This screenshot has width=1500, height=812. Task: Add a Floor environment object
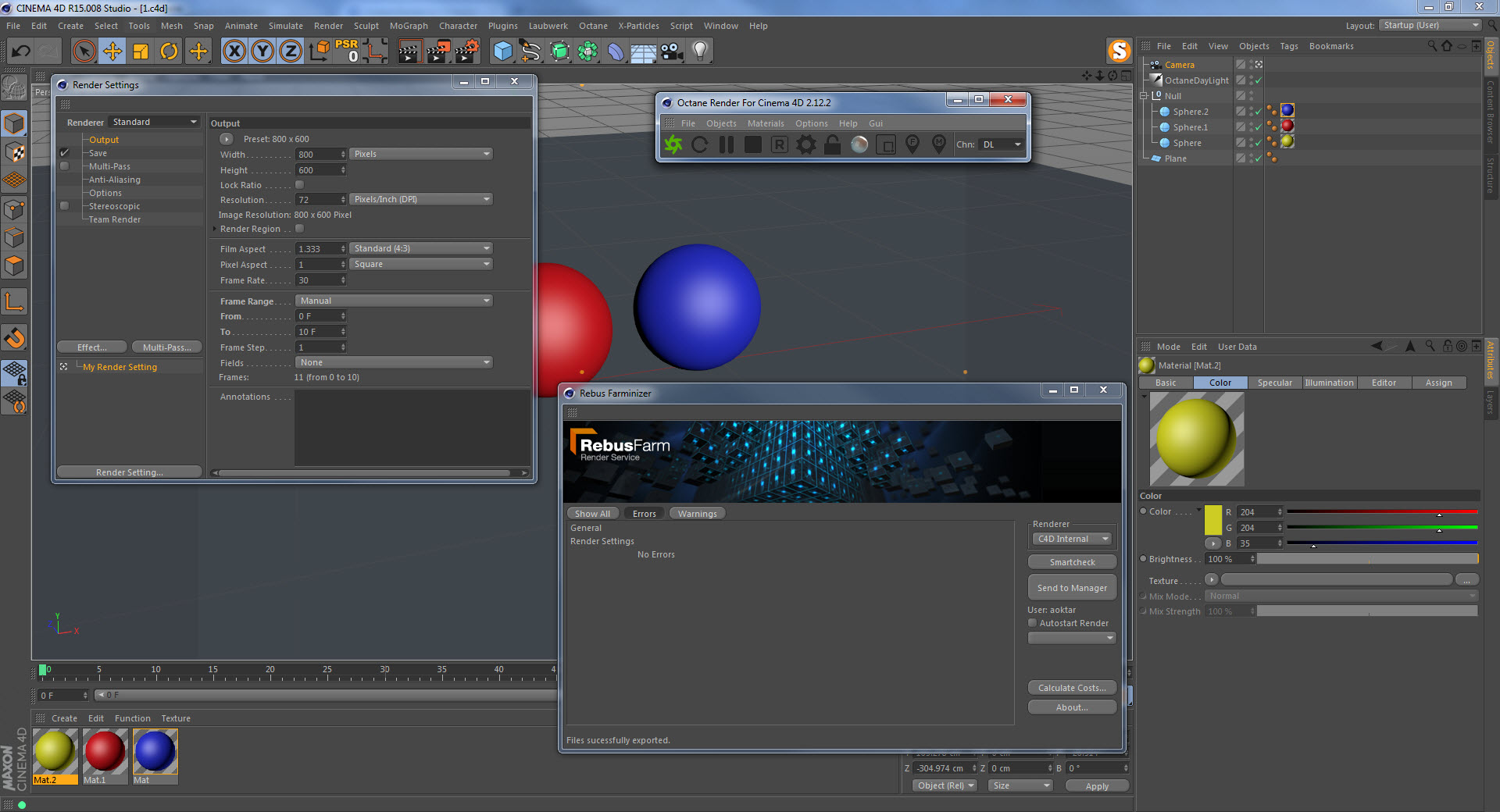[x=643, y=52]
